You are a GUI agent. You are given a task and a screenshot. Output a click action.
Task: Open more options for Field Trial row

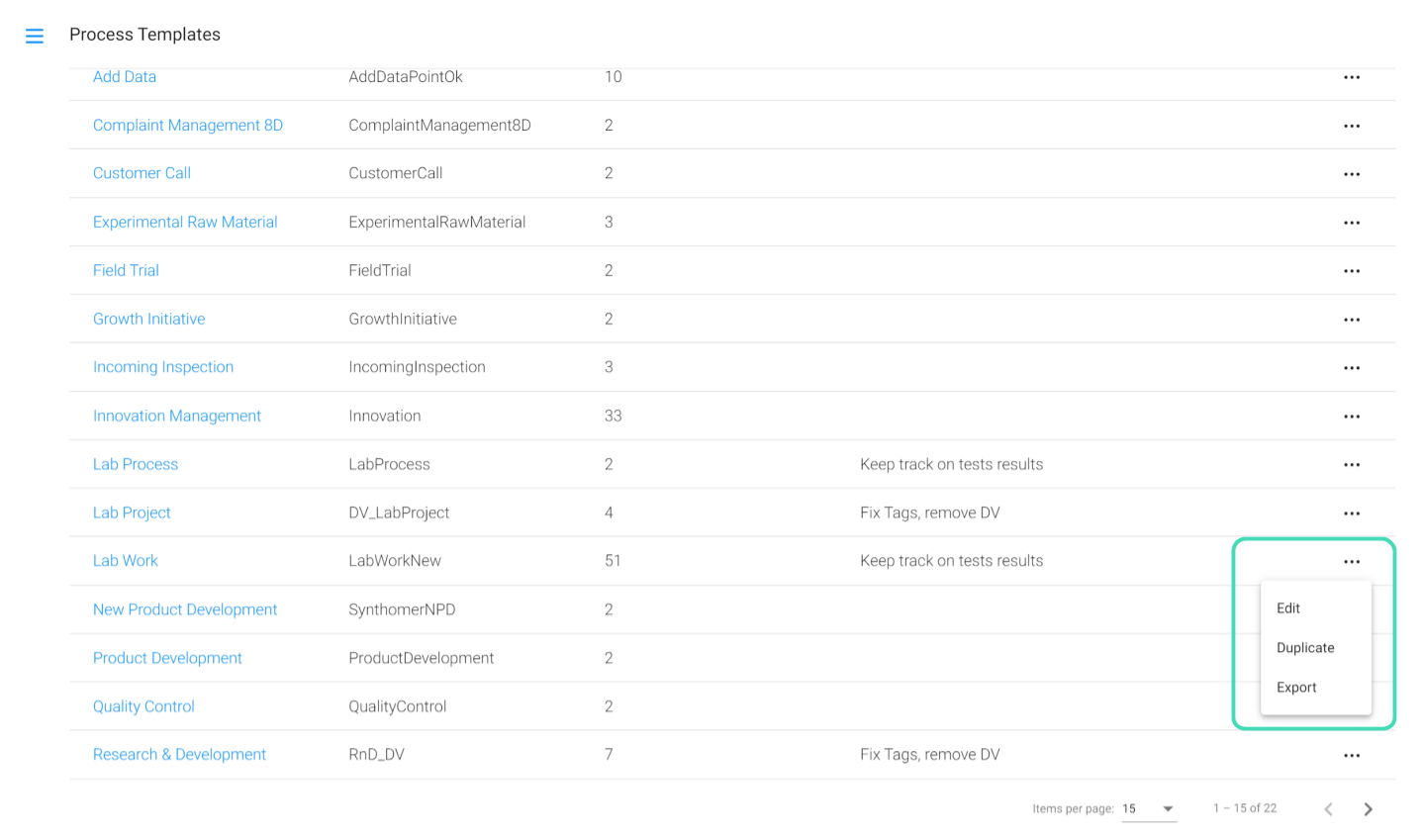1352,271
